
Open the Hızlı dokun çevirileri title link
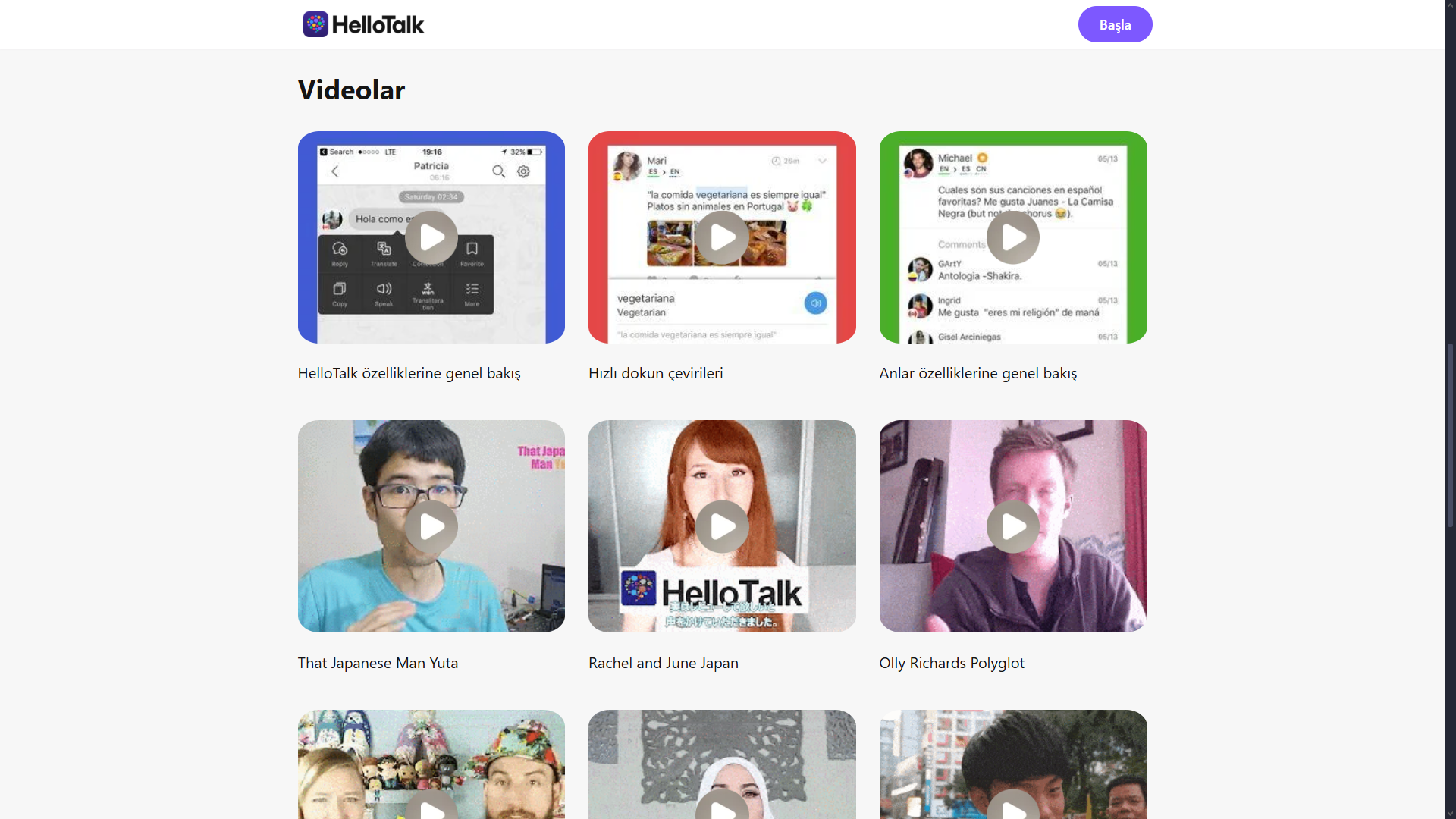coord(655,373)
